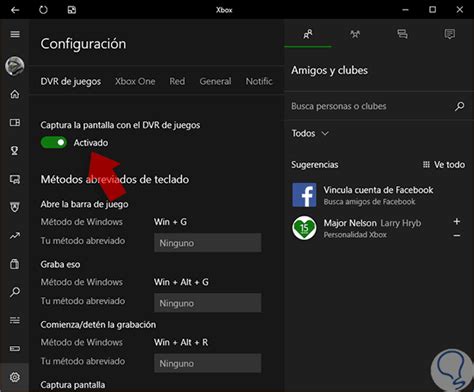This screenshot has height=392, width=474.
Task: Maximize the Xbox window
Action: (432, 10)
